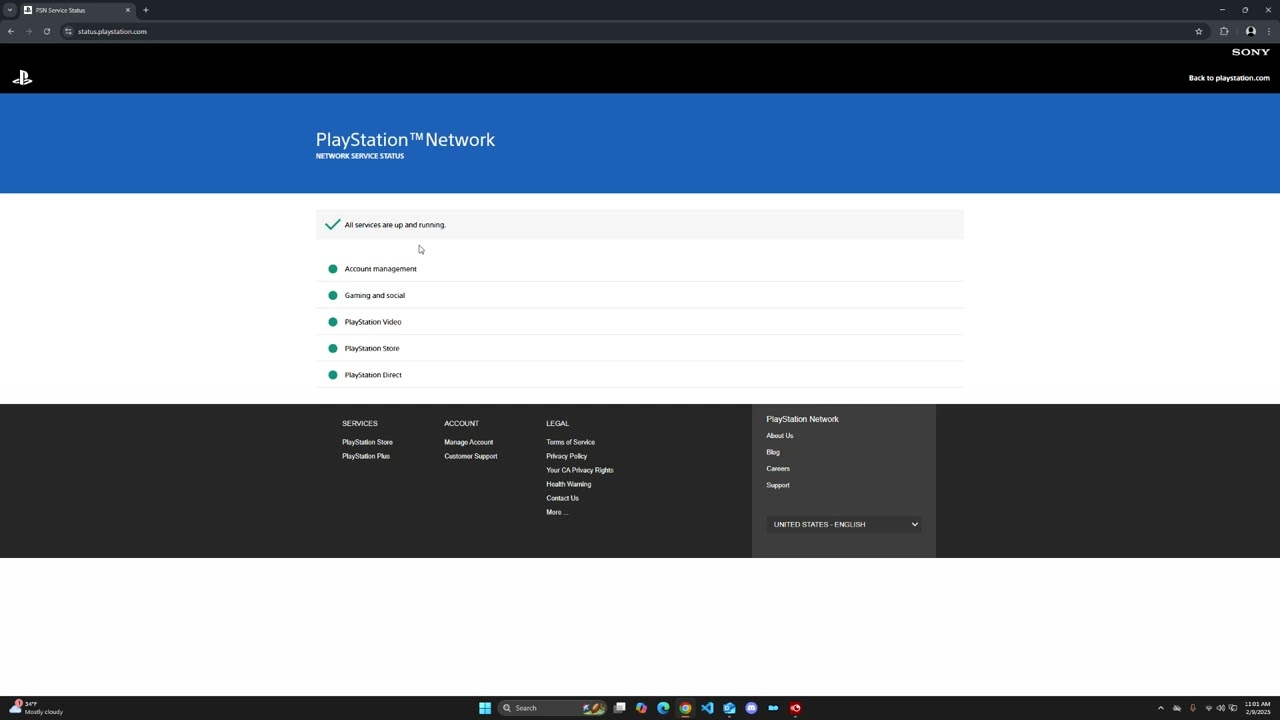Open the United States - English region dropdown
The width and height of the screenshot is (1280, 720).
pos(843,524)
